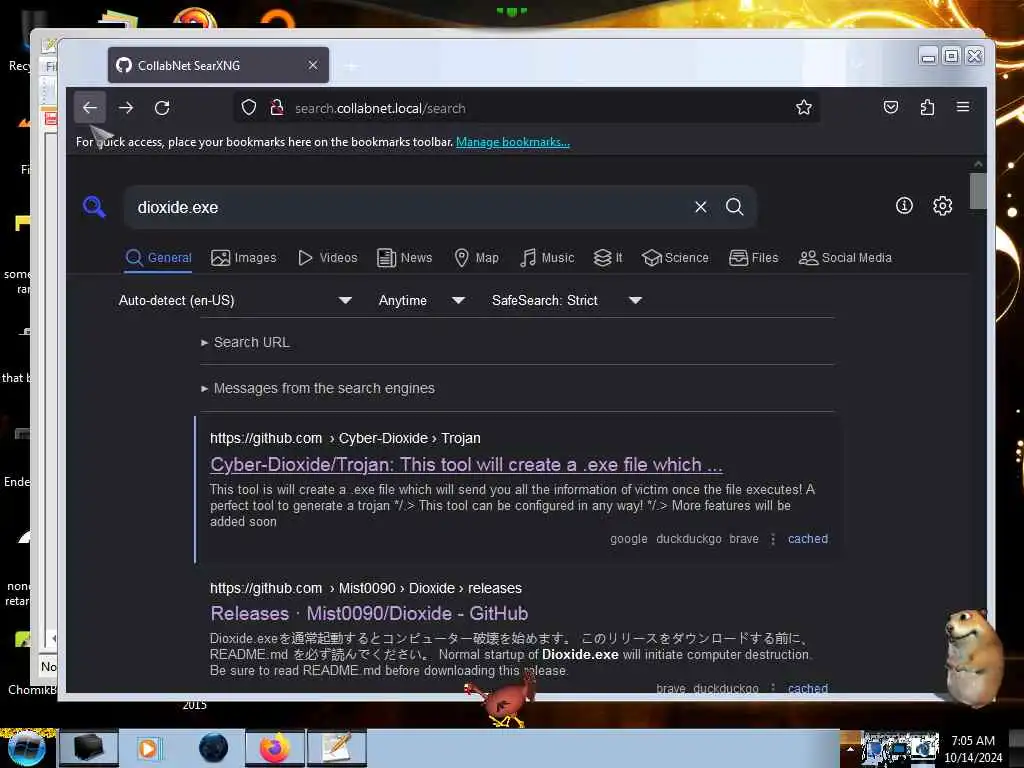Click the github.com Mist0090 Dioxide releases URL

point(366,588)
